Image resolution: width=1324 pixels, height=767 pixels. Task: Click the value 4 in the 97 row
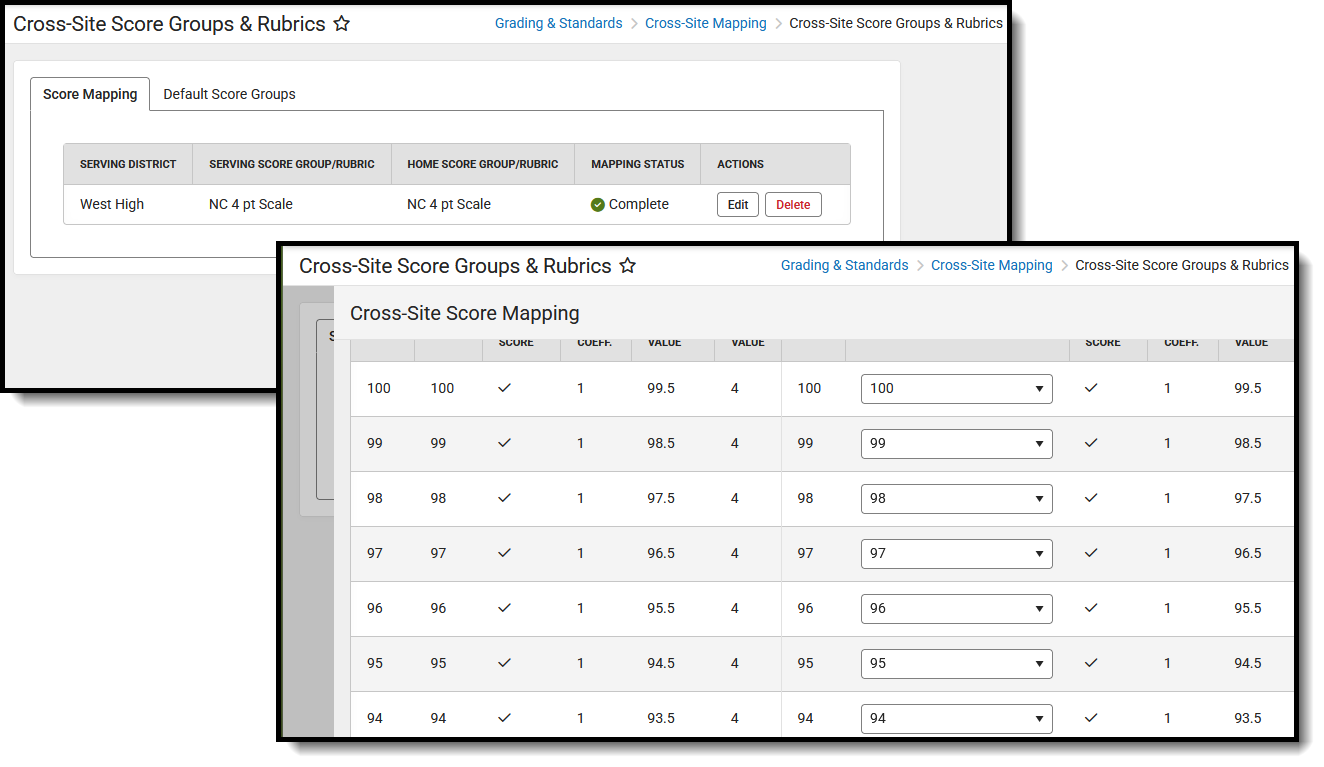735,553
